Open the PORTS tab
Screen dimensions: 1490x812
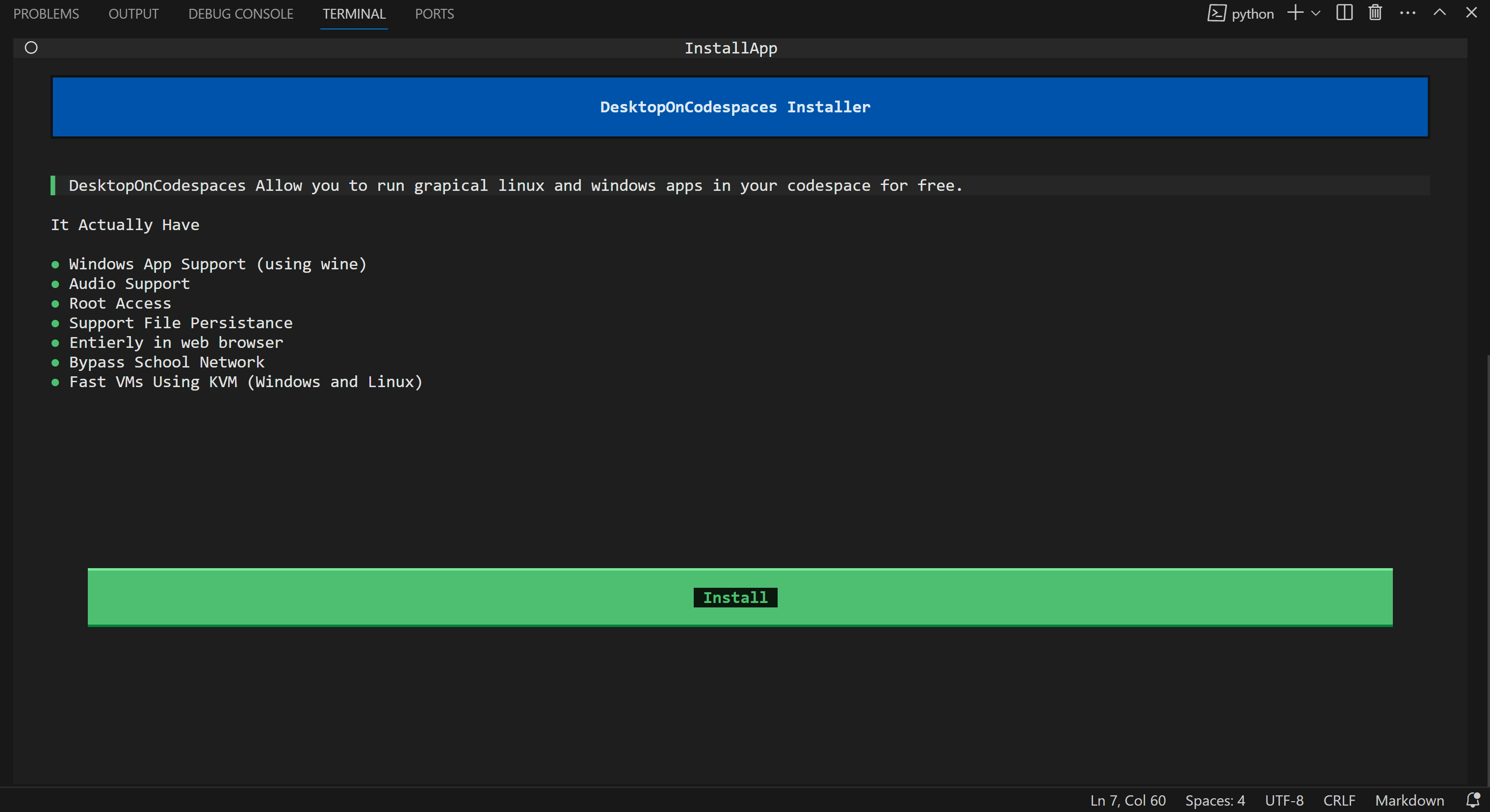434,14
